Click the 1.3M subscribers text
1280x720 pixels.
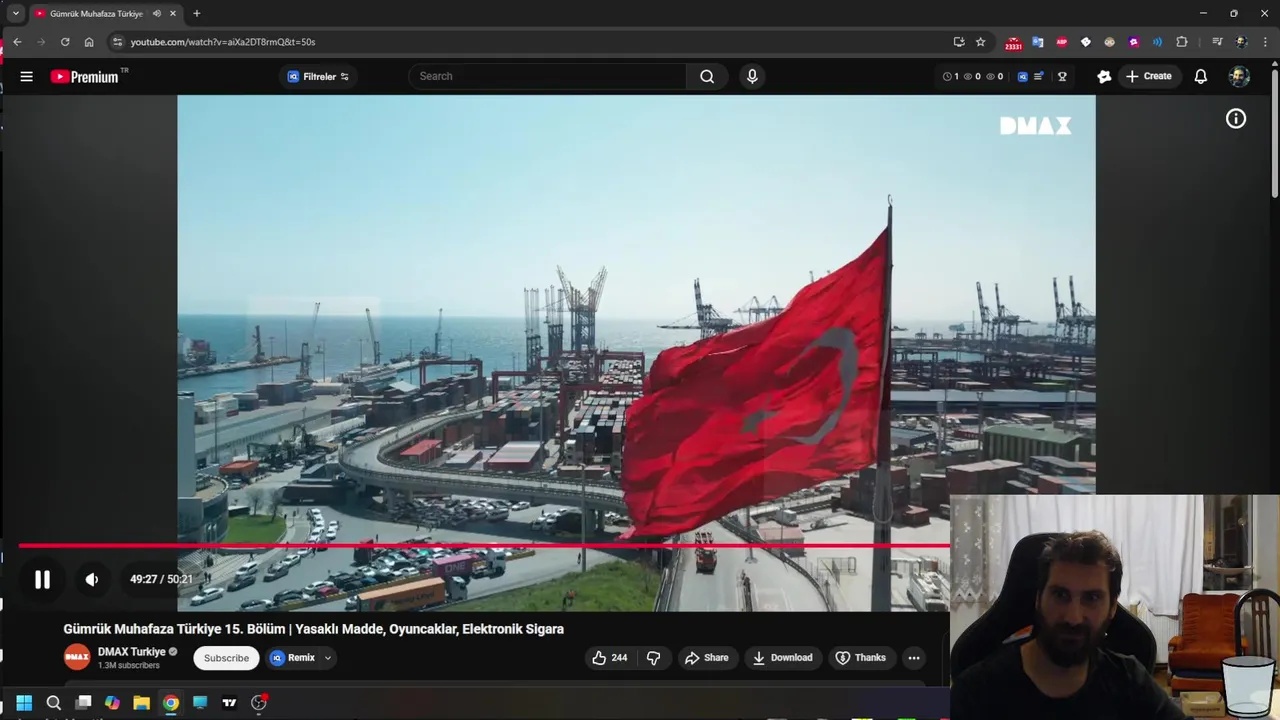pyautogui.click(x=129, y=666)
